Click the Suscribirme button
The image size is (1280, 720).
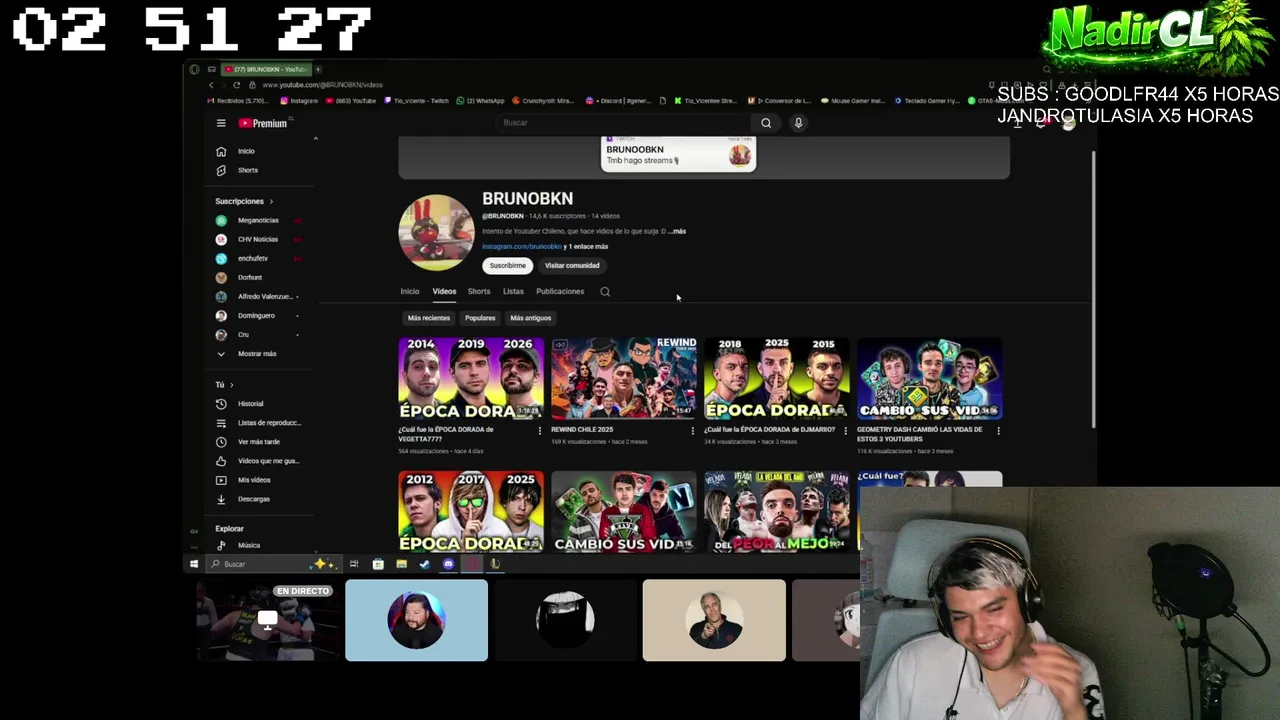(x=507, y=266)
